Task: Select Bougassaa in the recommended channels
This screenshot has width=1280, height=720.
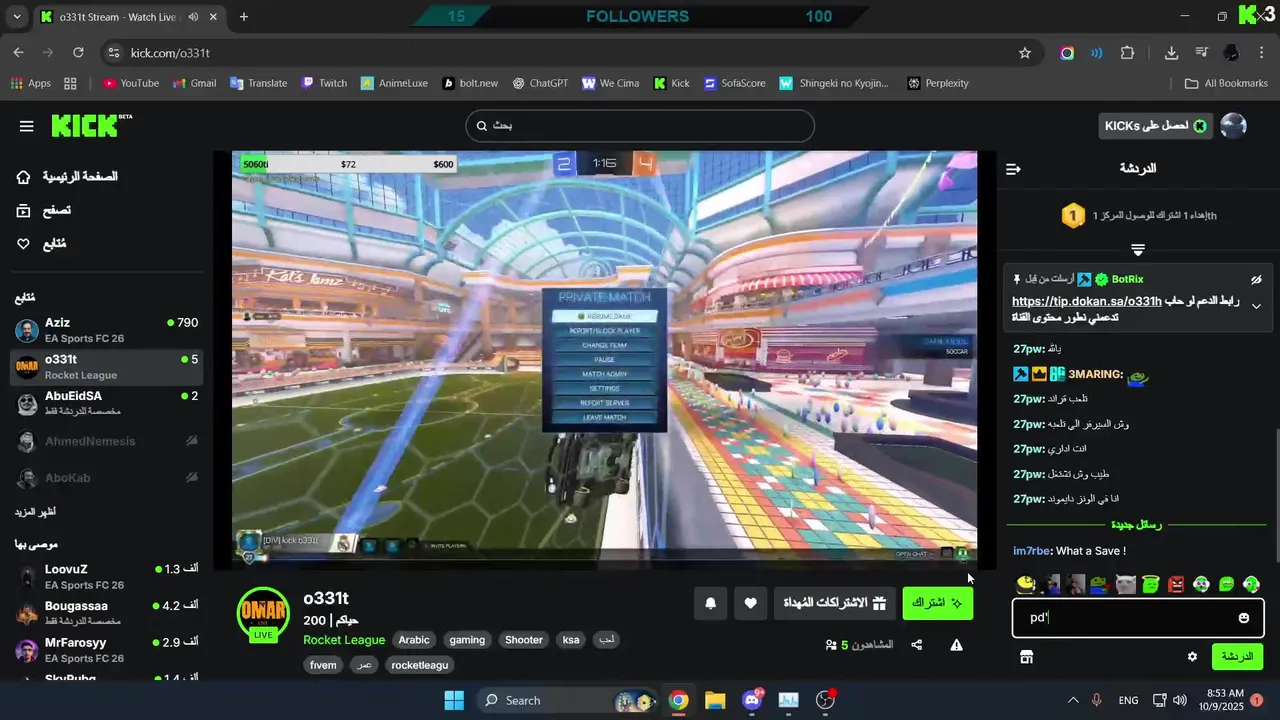Action: 107,613
